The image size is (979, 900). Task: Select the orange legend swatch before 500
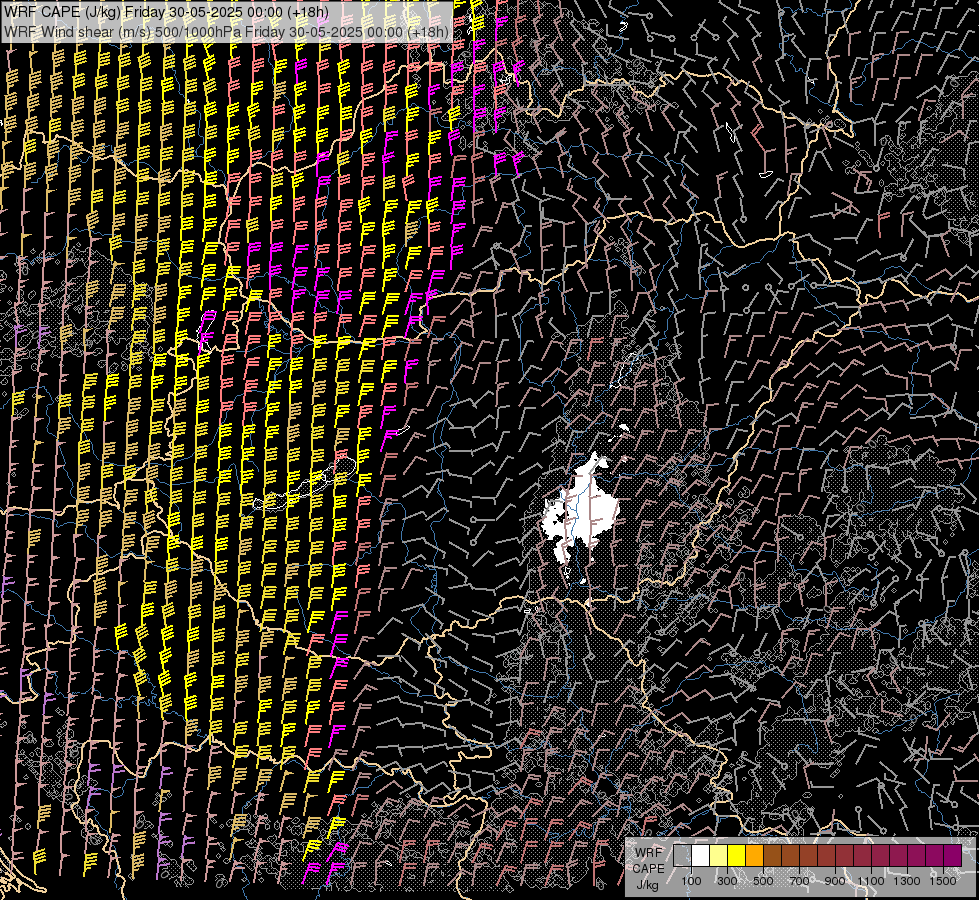click(754, 856)
